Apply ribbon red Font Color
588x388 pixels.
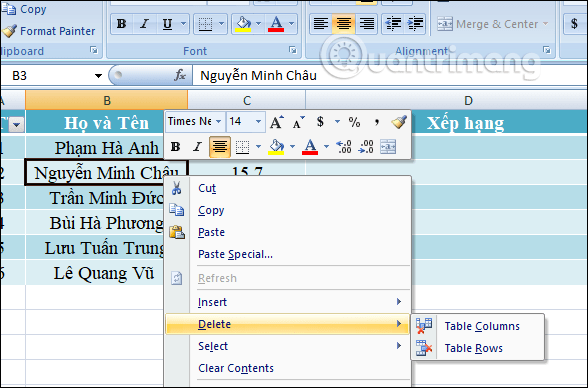click(276, 24)
